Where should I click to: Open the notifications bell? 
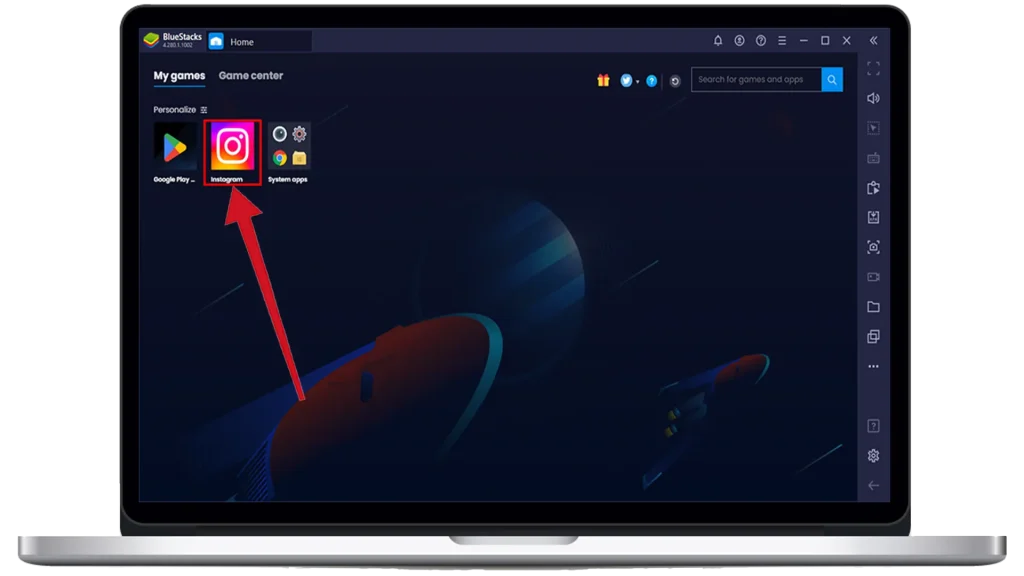pyautogui.click(x=718, y=40)
